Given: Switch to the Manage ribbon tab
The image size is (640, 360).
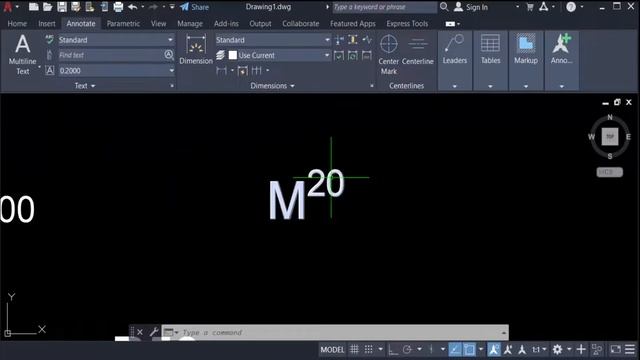Looking at the screenshot, I should click(190, 24).
